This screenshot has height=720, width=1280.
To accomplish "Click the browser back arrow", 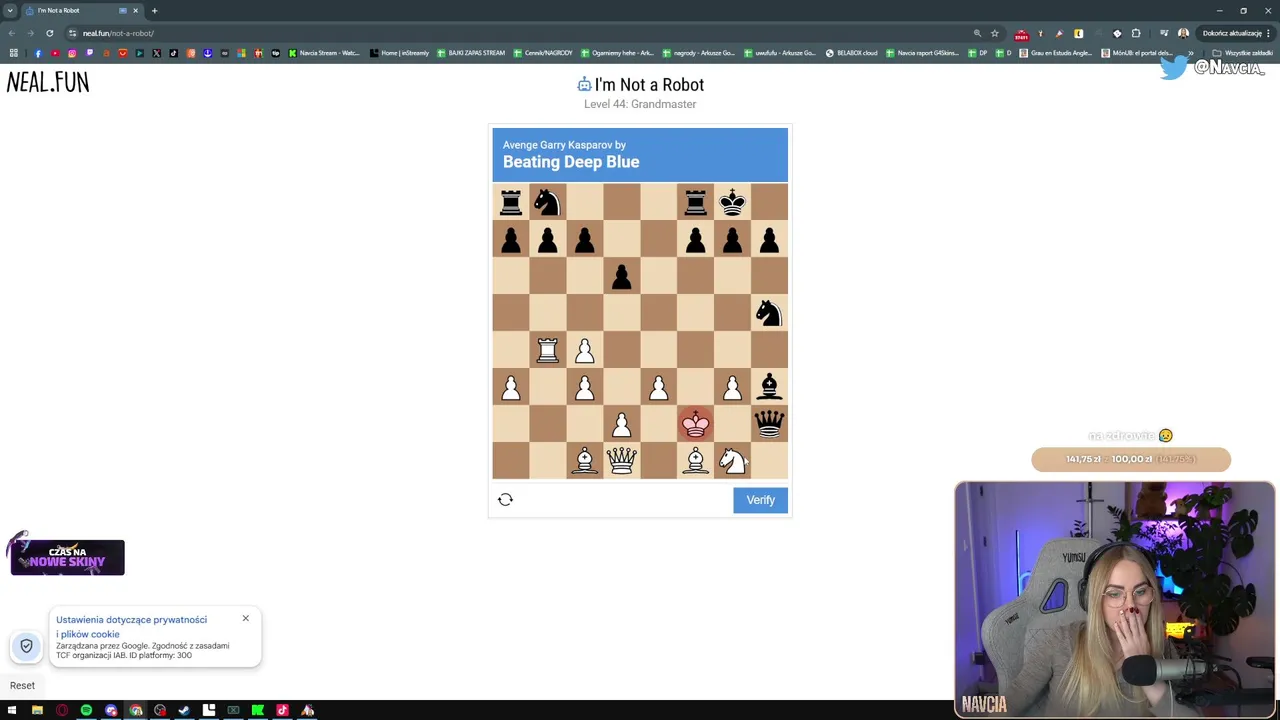I will tap(12, 33).
